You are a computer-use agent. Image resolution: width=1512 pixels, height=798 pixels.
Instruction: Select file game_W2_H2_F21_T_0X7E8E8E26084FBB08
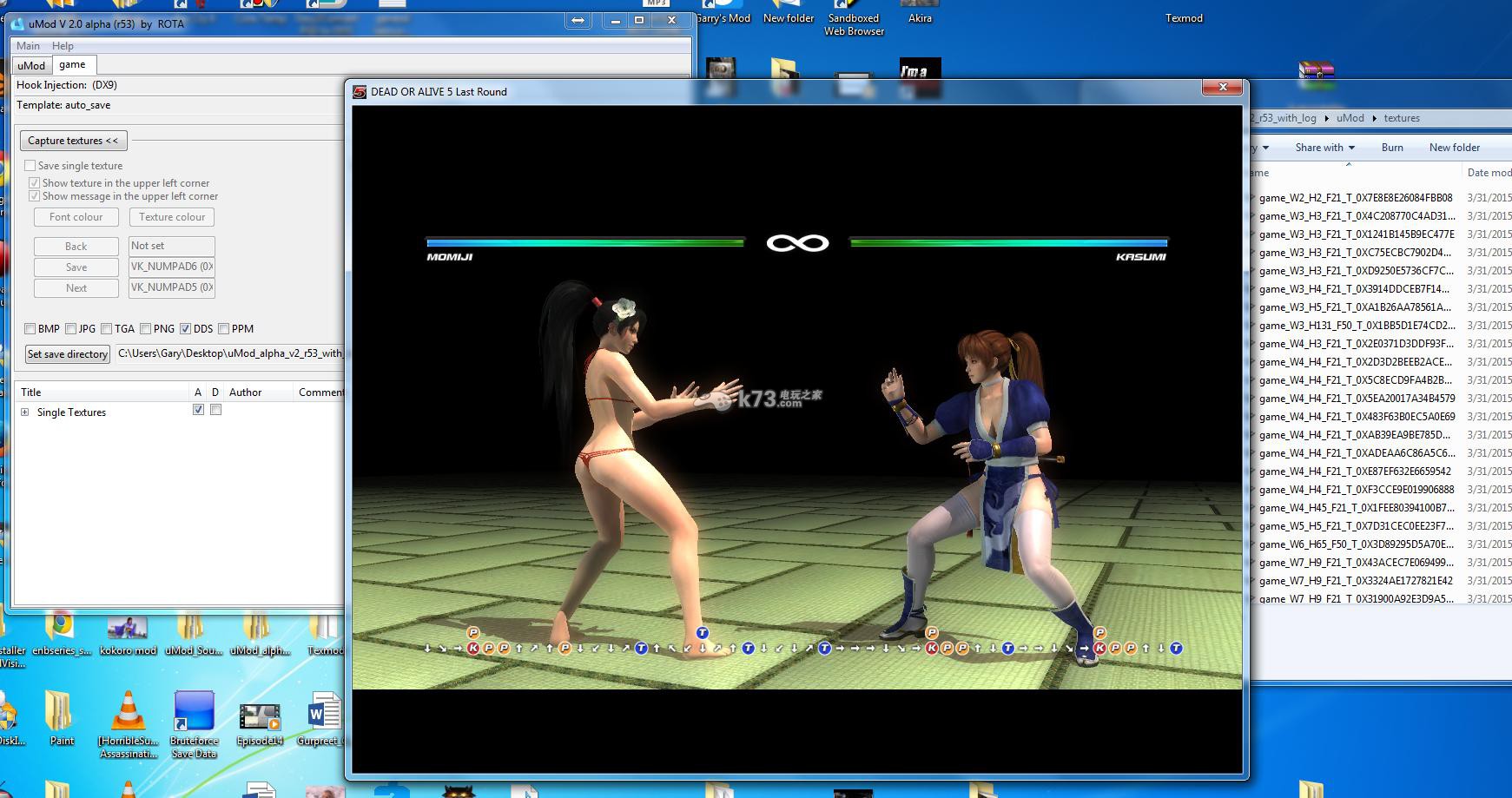1356,198
